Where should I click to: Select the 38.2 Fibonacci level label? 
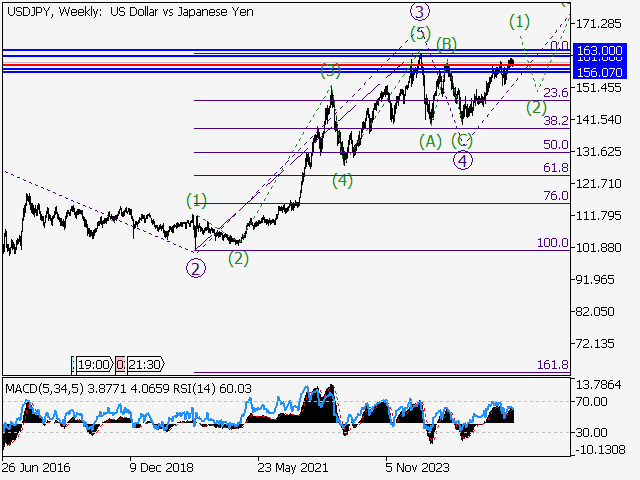[x=556, y=121]
